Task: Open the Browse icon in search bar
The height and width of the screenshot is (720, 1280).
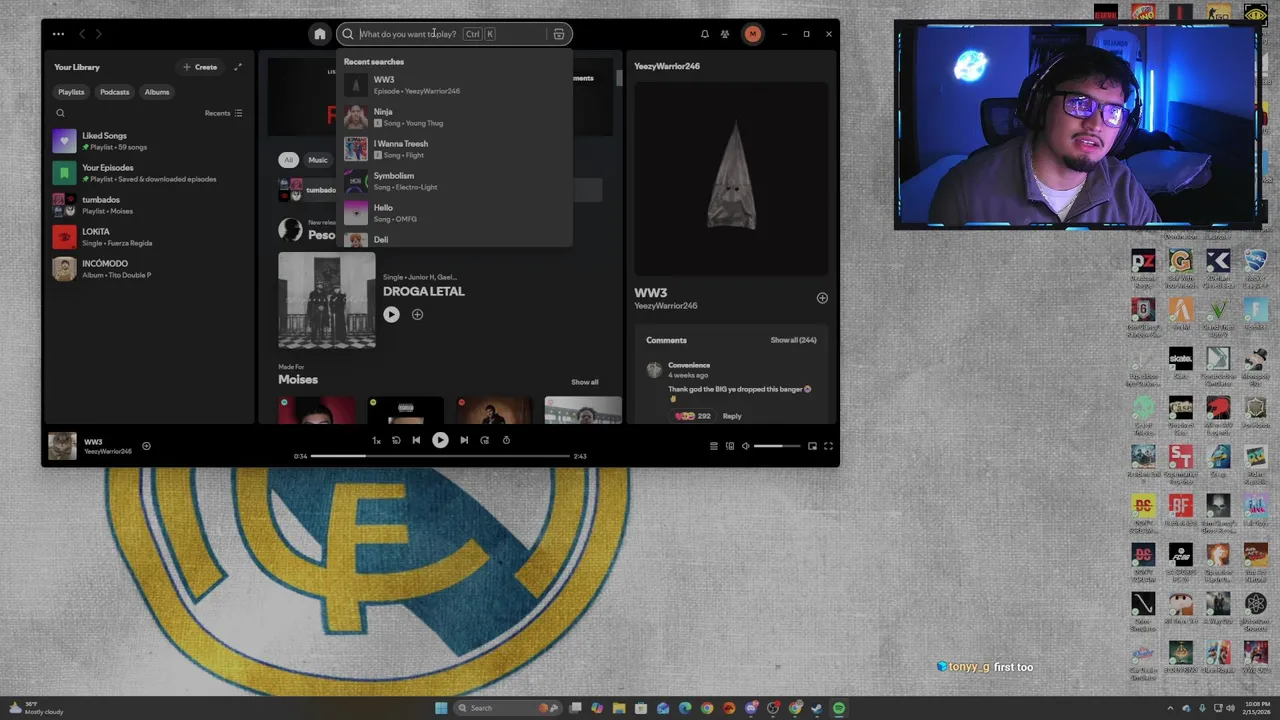Action: (x=559, y=34)
